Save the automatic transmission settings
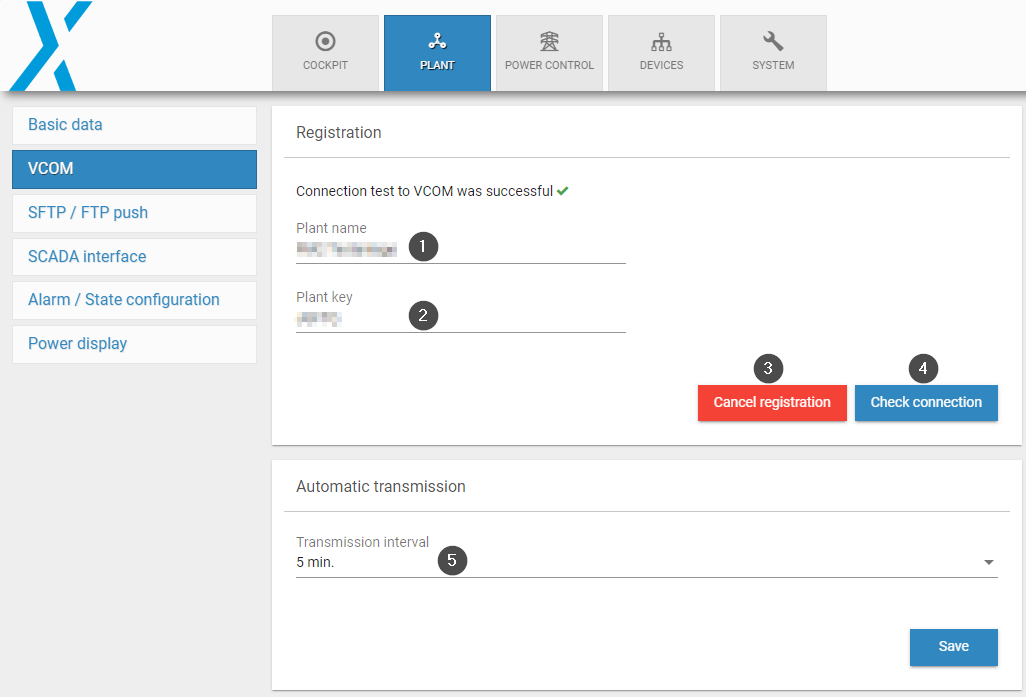Image resolution: width=1026 pixels, height=697 pixels. click(x=953, y=647)
